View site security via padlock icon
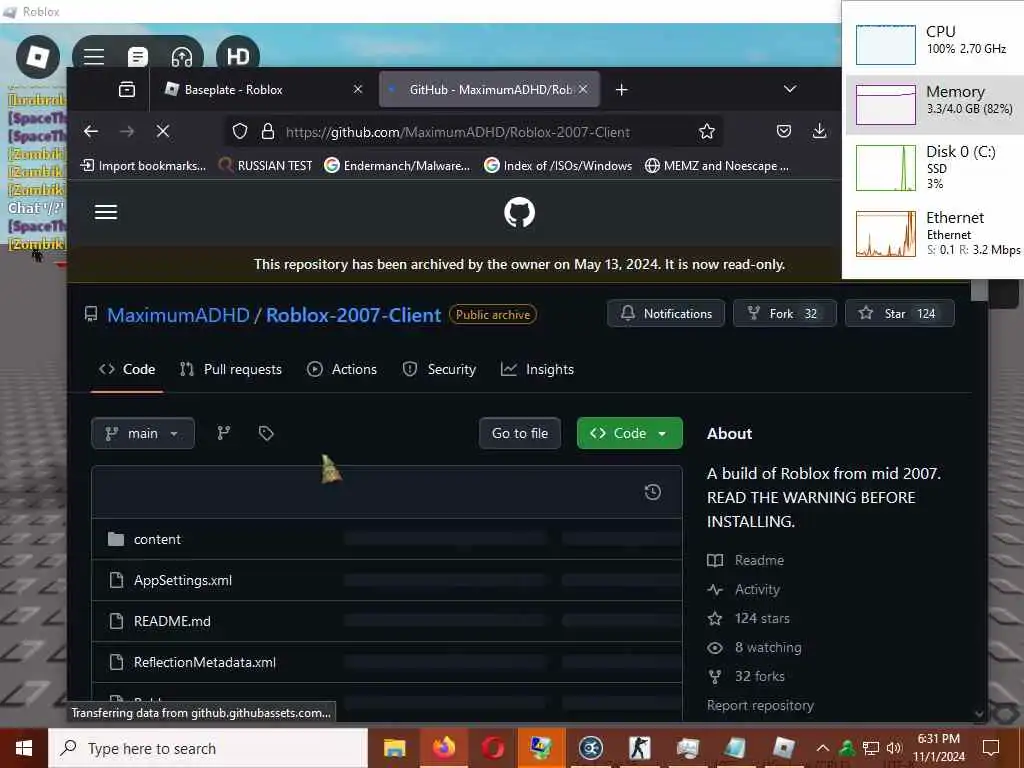Screen dimensions: 1024x768 [x=268, y=132]
